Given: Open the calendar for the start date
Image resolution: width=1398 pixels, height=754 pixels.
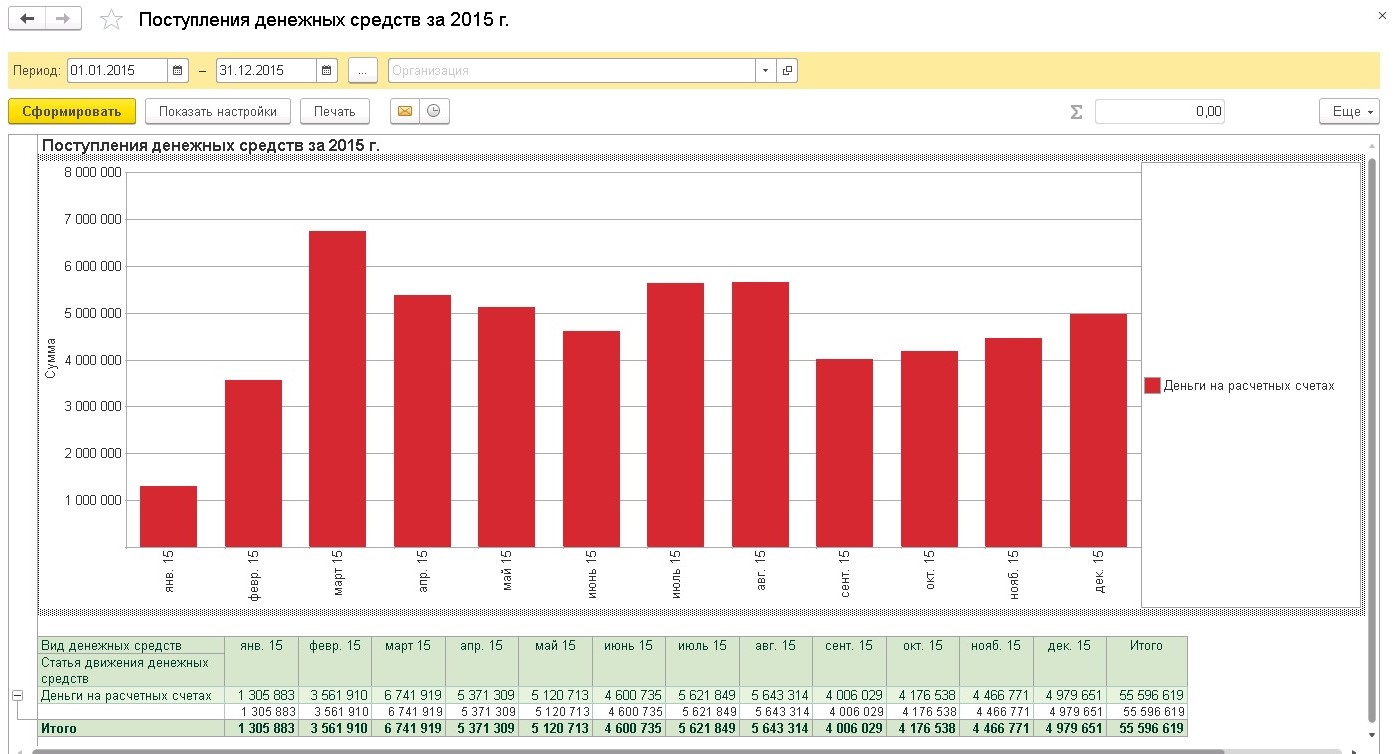Looking at the screenshot, I should click(178, 71).
